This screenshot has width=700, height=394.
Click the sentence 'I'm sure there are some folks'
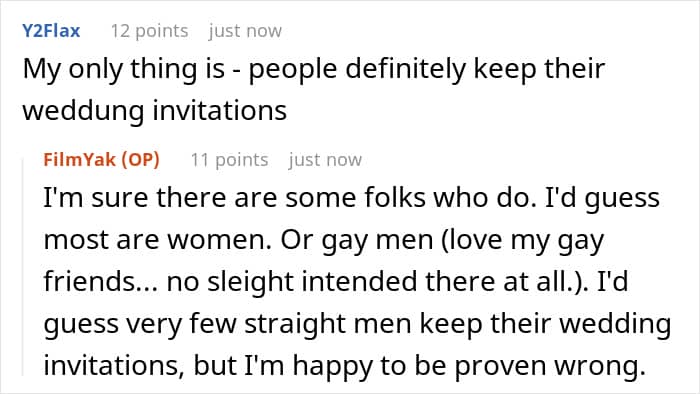coord(234,197)
